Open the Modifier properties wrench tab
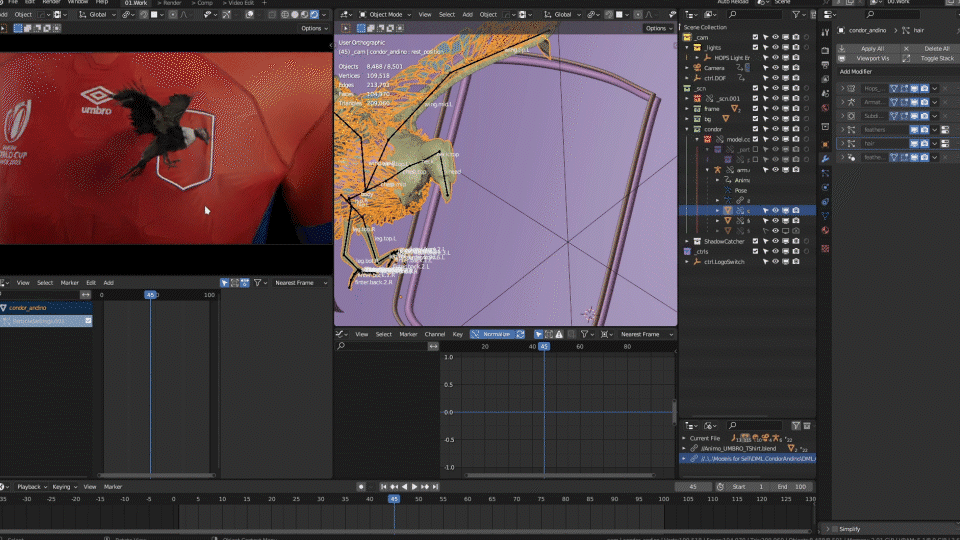Image resolution: width=960 pixels, height=540 pixels. [825, 159]
